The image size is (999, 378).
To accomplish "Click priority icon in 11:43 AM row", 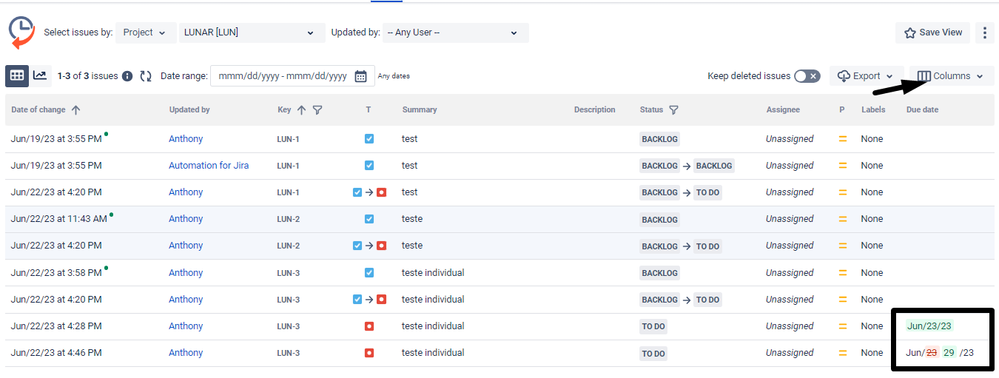I will click(x=842, y=219).
